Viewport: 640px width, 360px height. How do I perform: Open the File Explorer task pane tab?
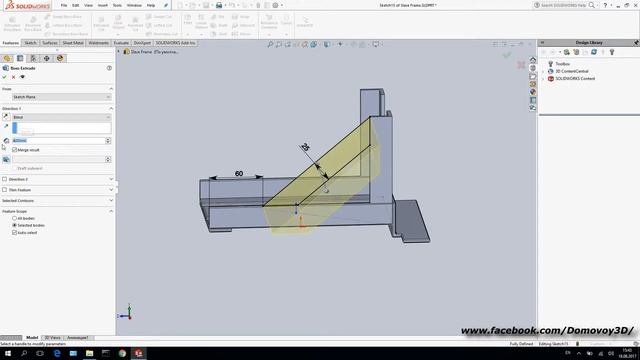click(x=533, y=76)
